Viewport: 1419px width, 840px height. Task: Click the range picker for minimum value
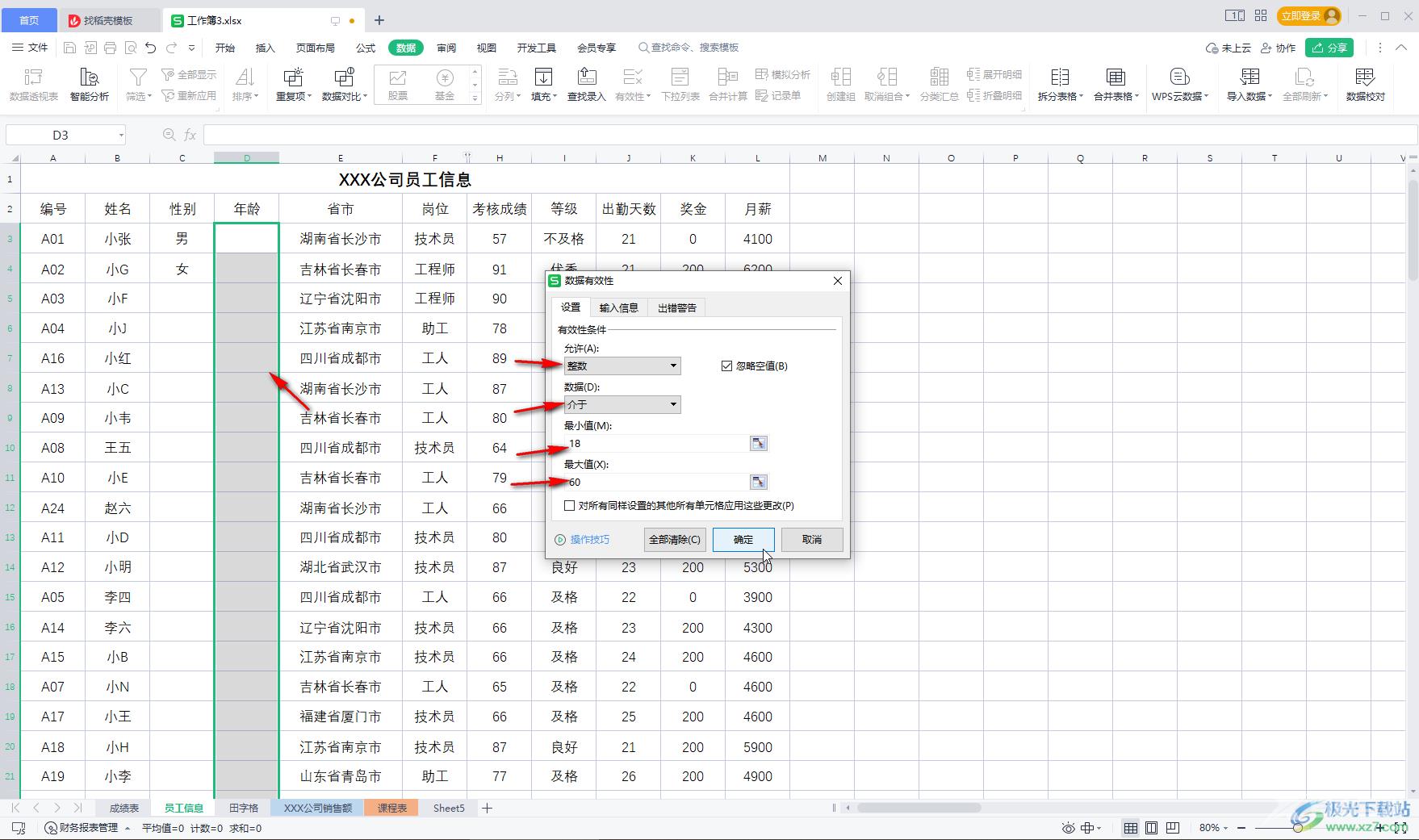(x=759, y=443)
